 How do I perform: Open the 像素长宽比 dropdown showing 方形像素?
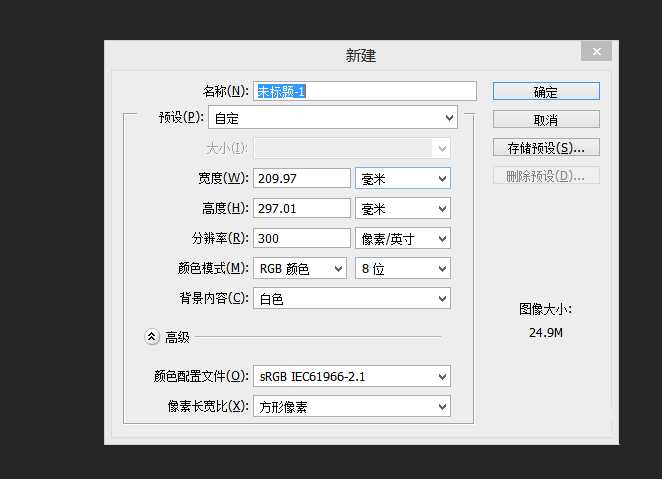(x=352, y=406)
